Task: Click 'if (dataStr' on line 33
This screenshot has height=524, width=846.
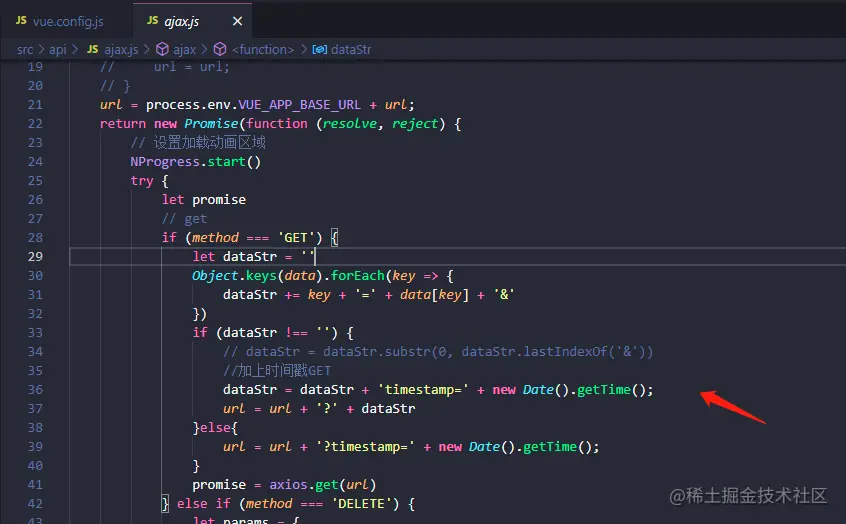Action: pyautogui.click(x=235, y=332)
